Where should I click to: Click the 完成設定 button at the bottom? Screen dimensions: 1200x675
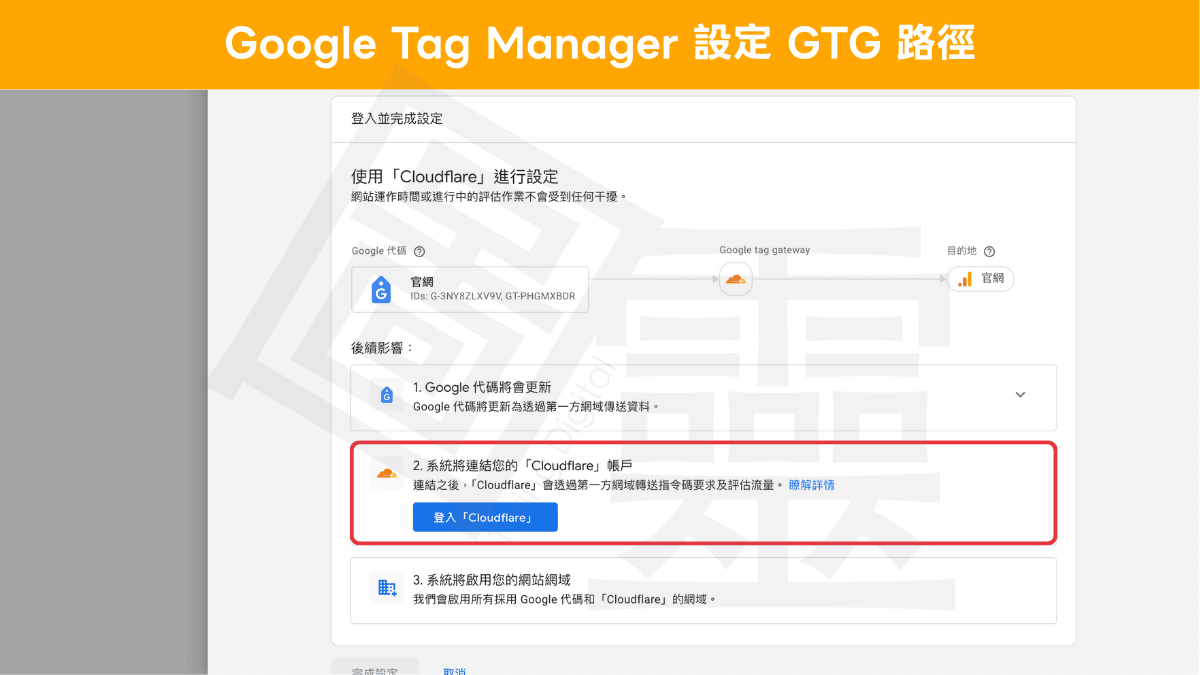pyautogui.click(x=374, y=670)
